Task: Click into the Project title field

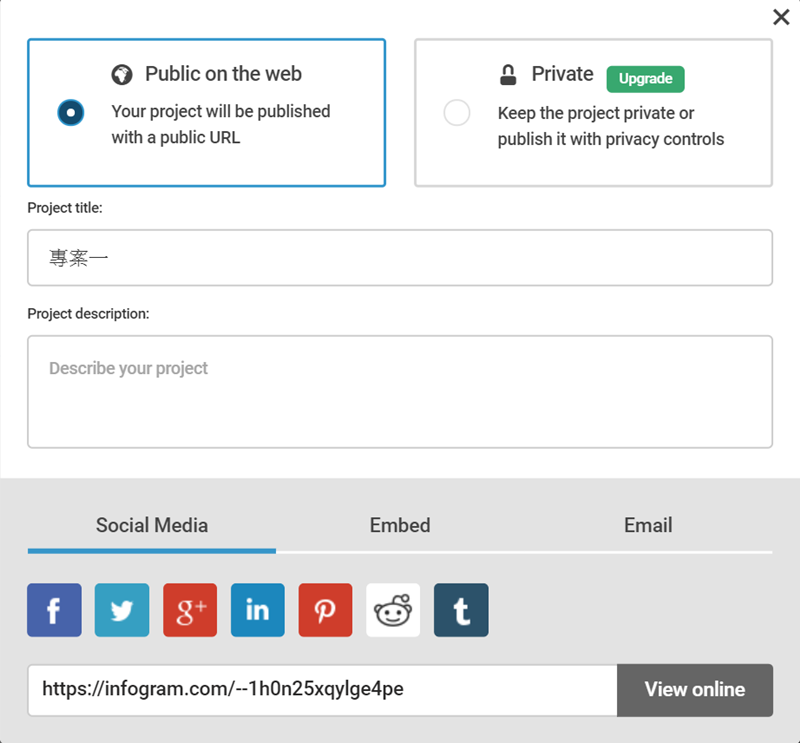Action: tap(400, 258)
